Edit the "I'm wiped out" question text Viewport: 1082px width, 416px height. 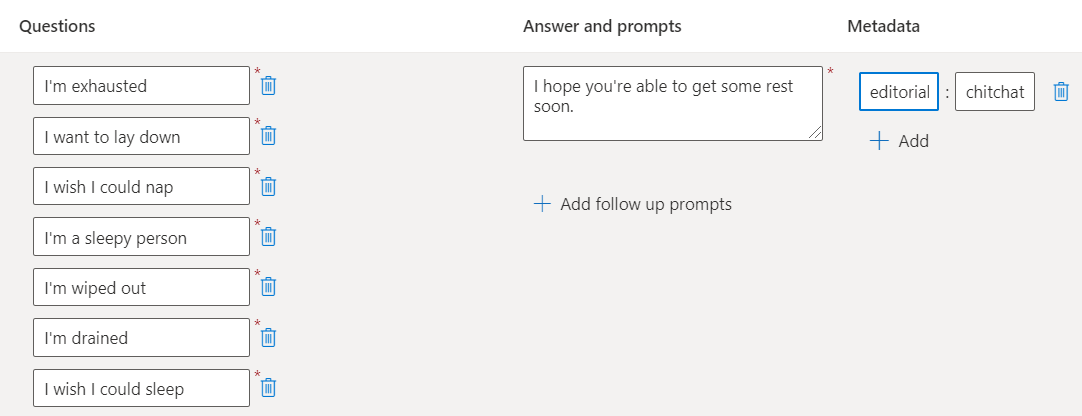pos(141,287)
